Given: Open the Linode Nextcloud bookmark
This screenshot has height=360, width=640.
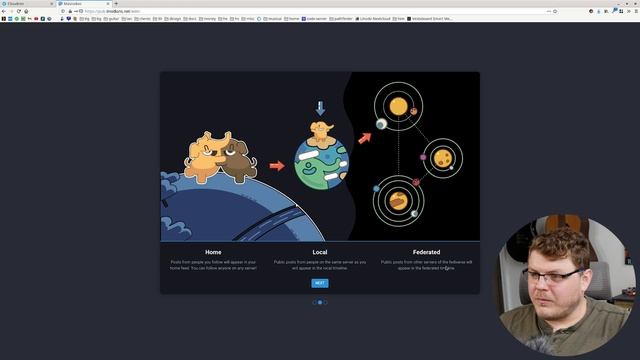Looking at the screenshot, I should click(x=373, y=19).
